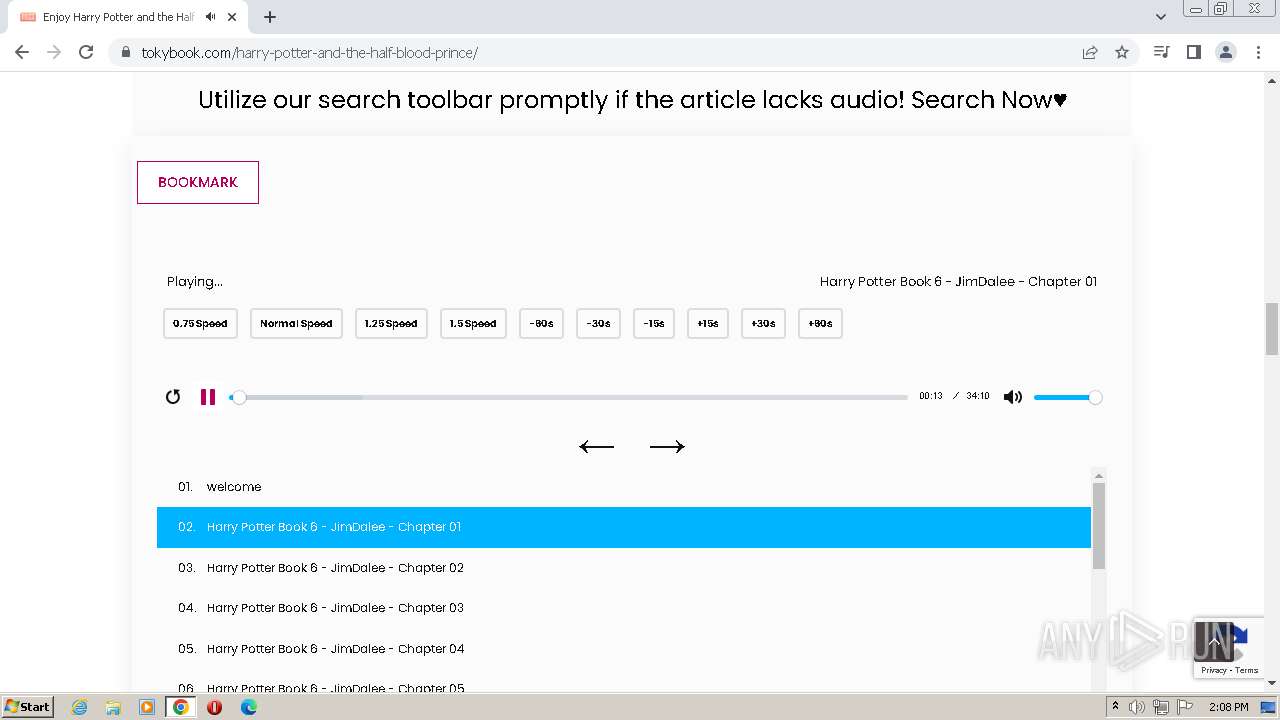This screenshot has height=720, width=1280.
Task: Expand the tab search dropdown
Action: (1161, 17)
